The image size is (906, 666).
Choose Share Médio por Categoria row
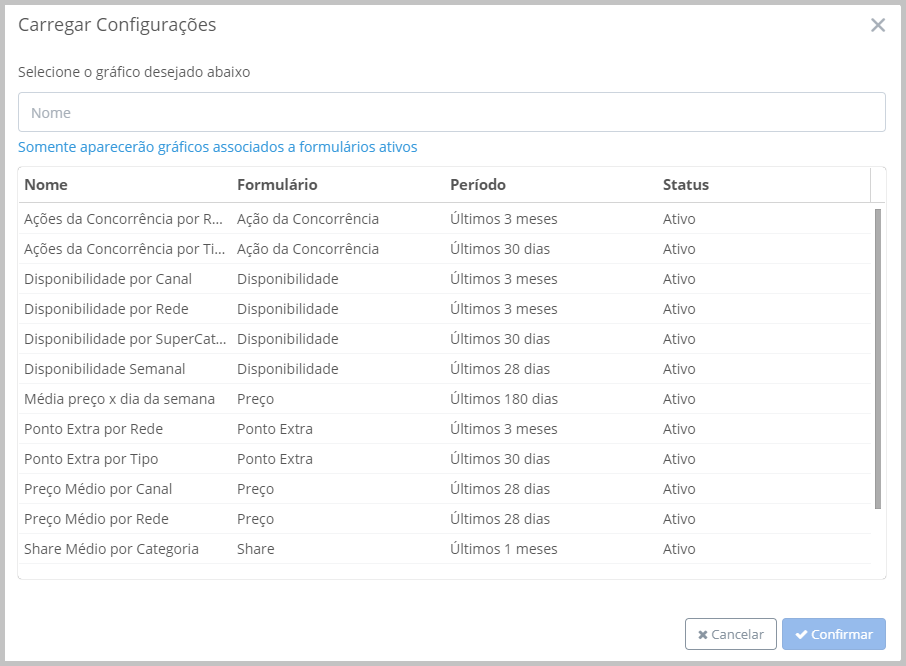pos(111,549)
